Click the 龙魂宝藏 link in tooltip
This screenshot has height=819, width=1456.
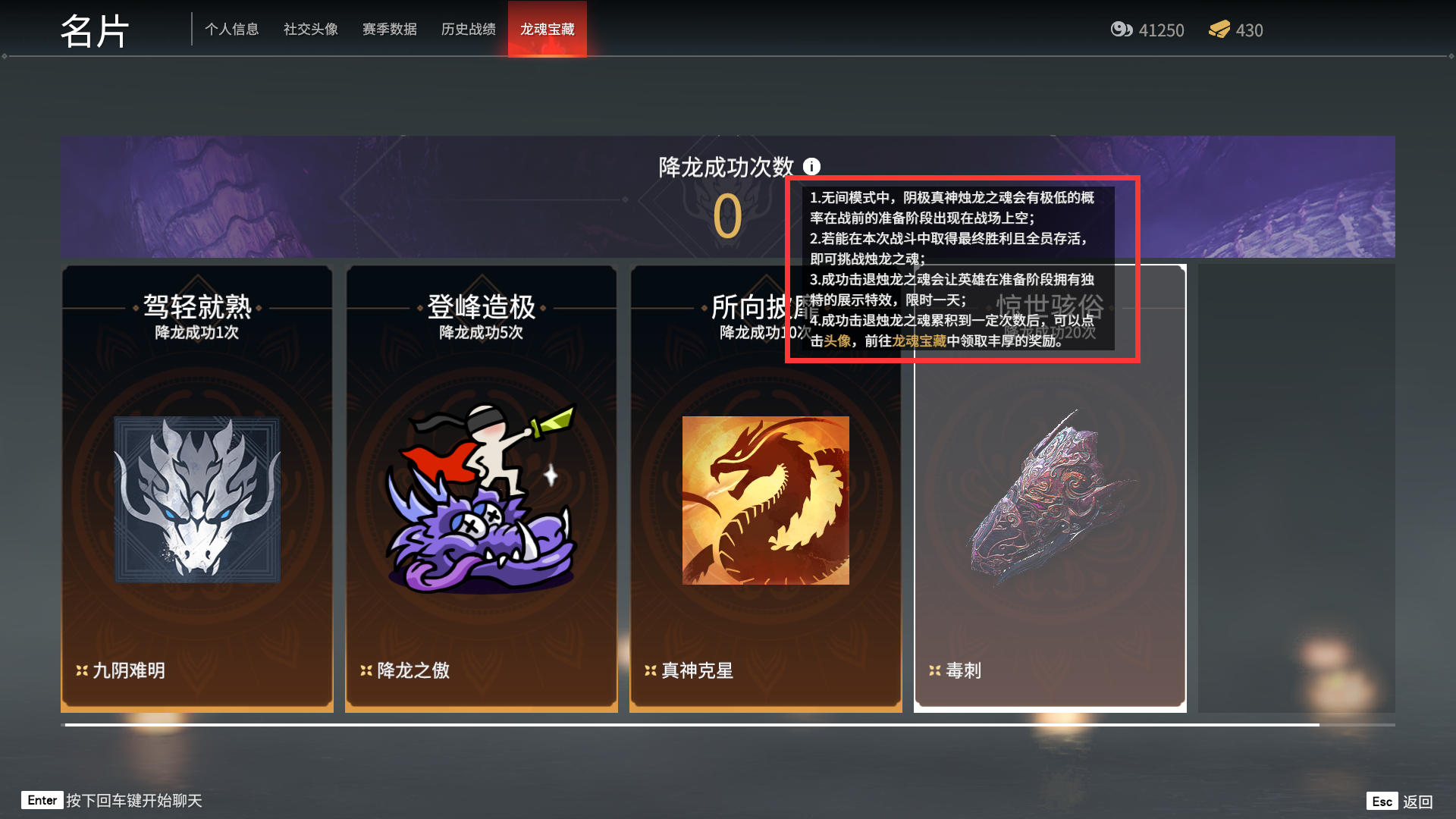pyautogui.click(x=919, y=341)
